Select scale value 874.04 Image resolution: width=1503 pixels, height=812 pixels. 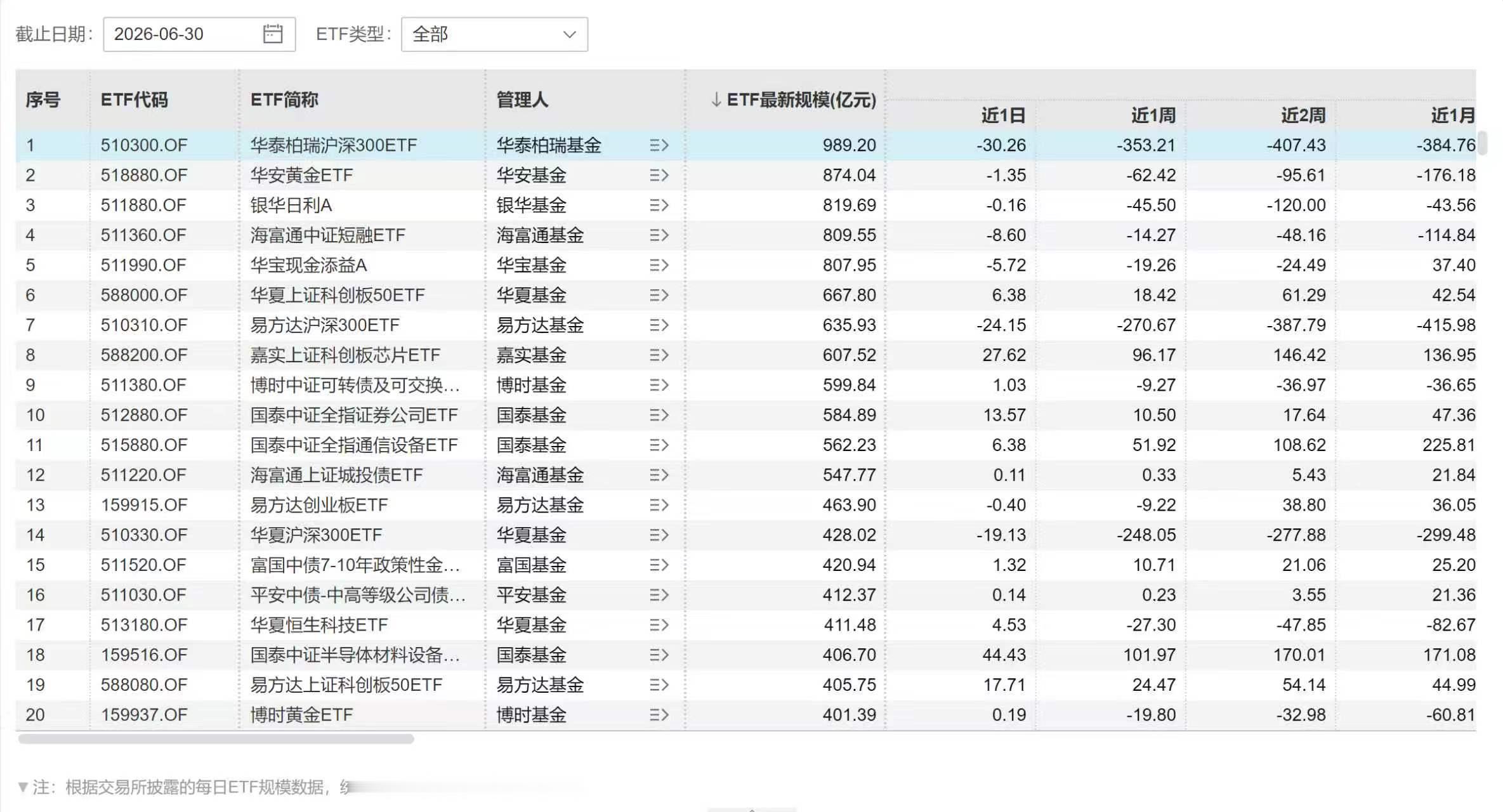(850, 175)
